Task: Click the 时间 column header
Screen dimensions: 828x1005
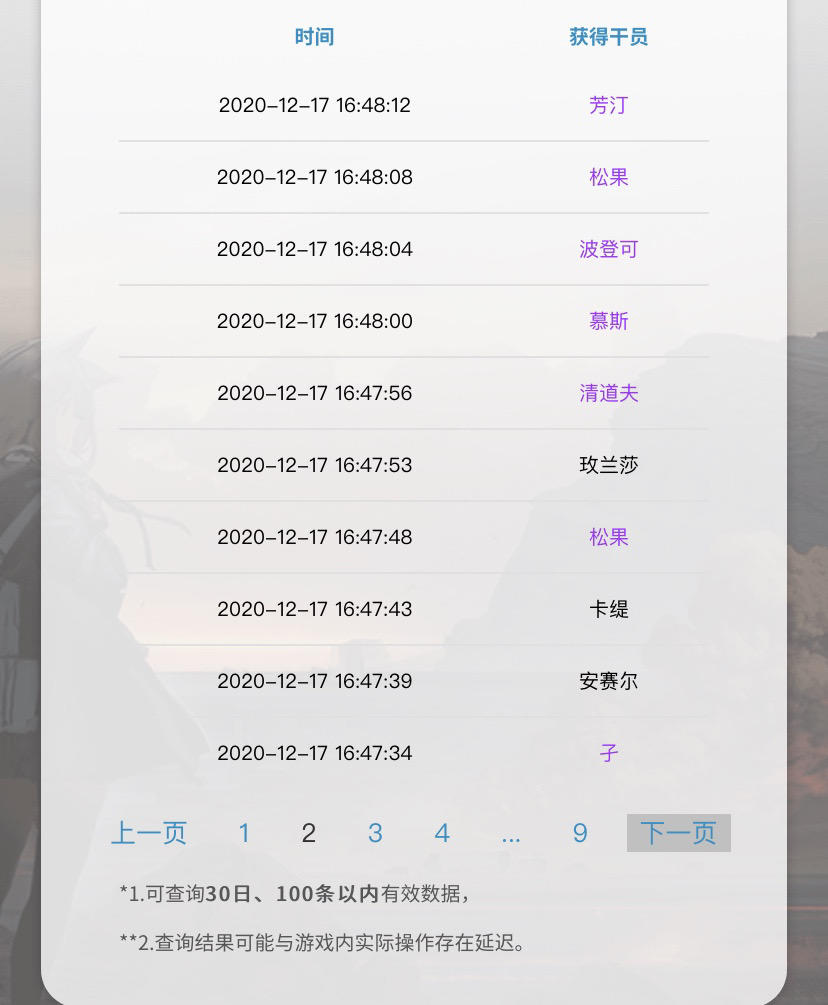Action: click(x=314, y=37)
